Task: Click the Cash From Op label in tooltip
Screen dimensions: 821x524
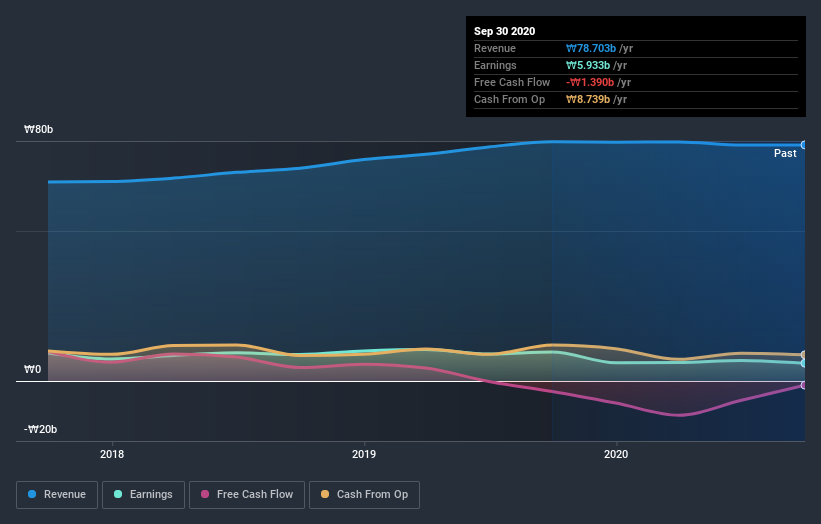Action: [x=509, y=99]
